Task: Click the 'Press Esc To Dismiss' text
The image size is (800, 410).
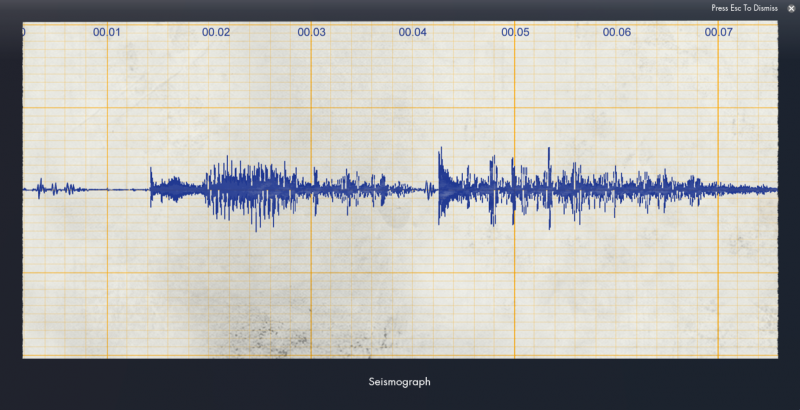Action: [x=744, y=8]
